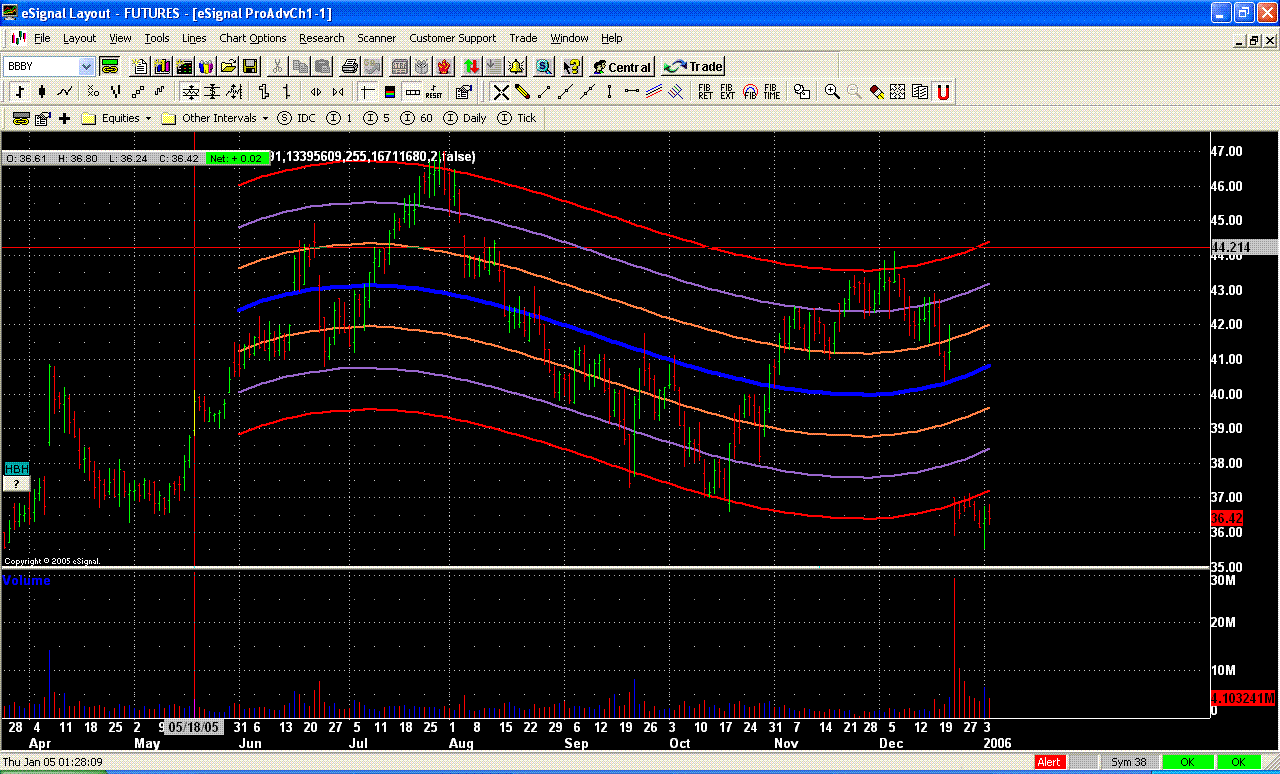The height and width of the screenshot is (774, 1280).
Task: Open the Chart Options menu
Action: [x=252, y=38]
